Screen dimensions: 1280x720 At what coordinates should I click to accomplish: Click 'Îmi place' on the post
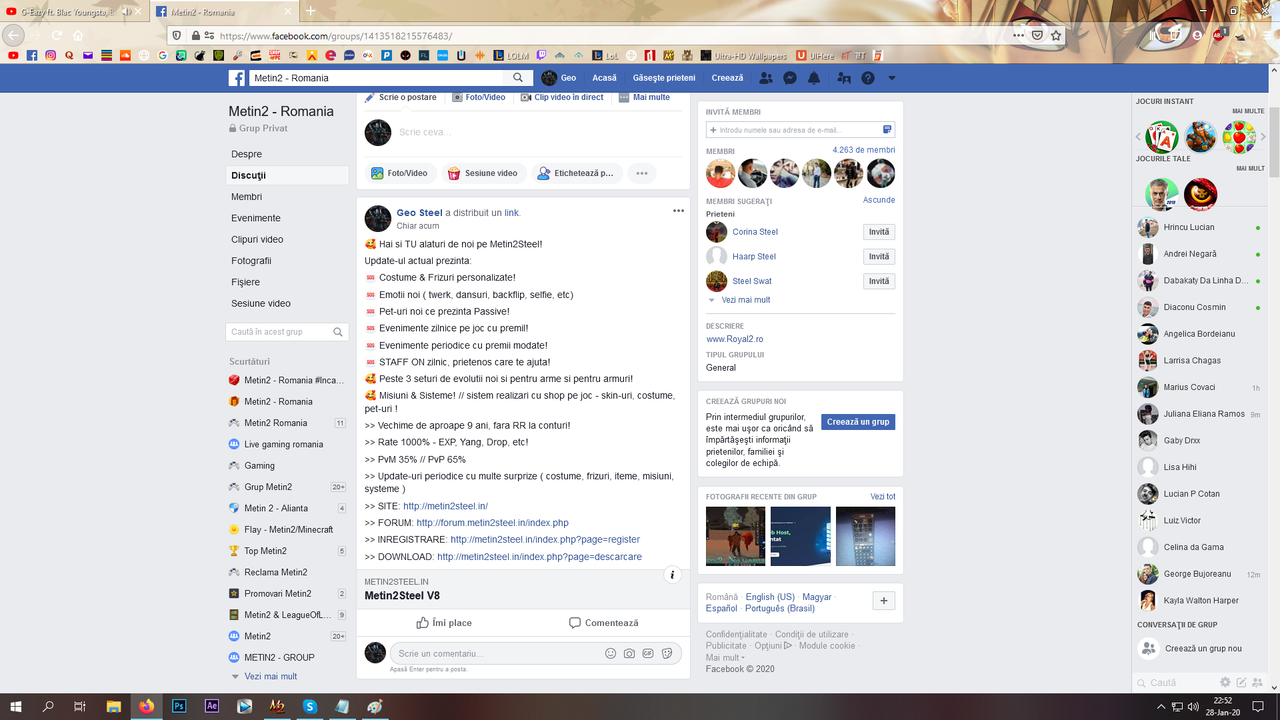(x=444, y=623)
